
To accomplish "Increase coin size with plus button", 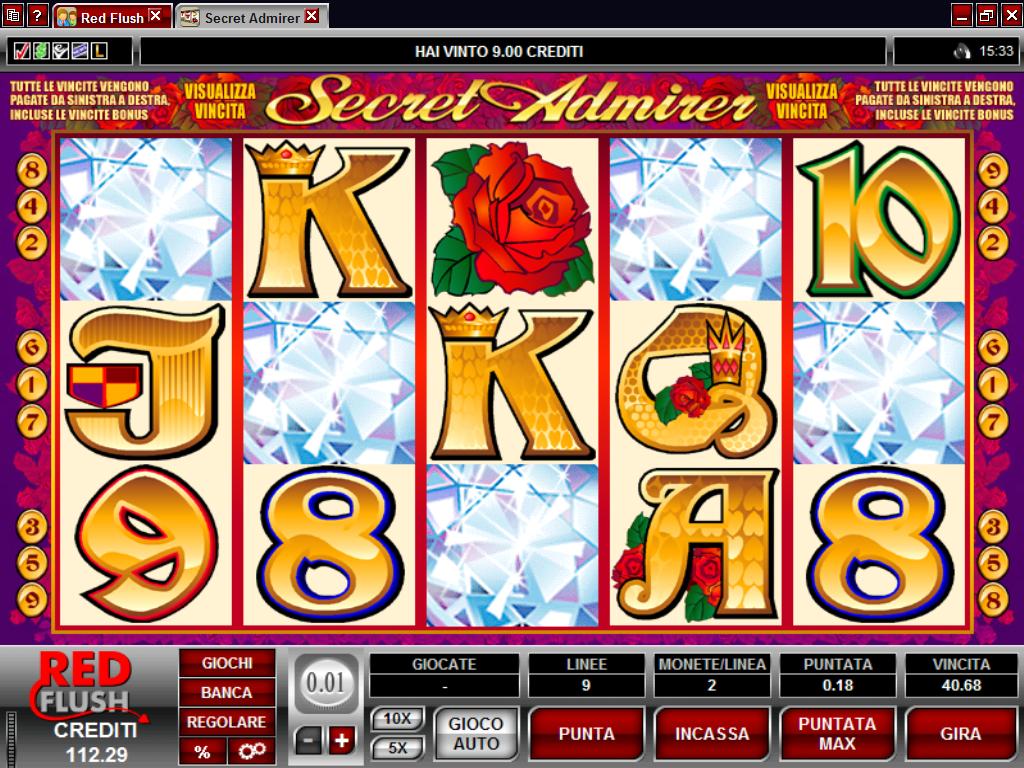I will pyautogui.click(x=342, y=741).
